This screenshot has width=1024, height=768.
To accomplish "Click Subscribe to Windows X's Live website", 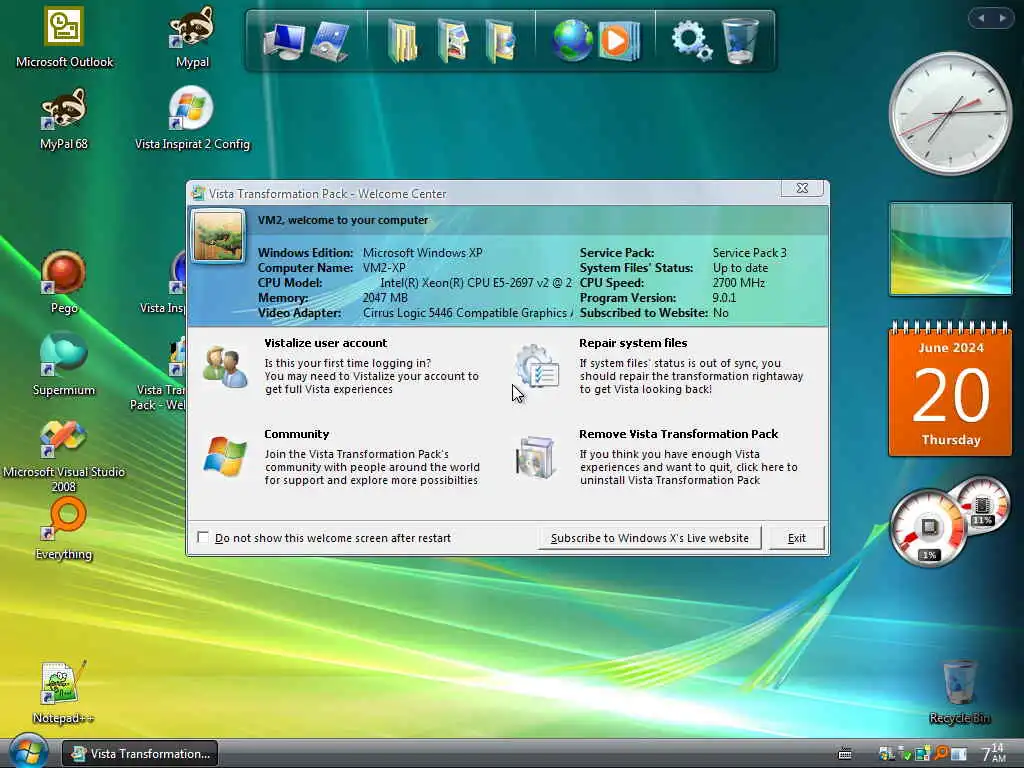I will (x=649, y=537).
